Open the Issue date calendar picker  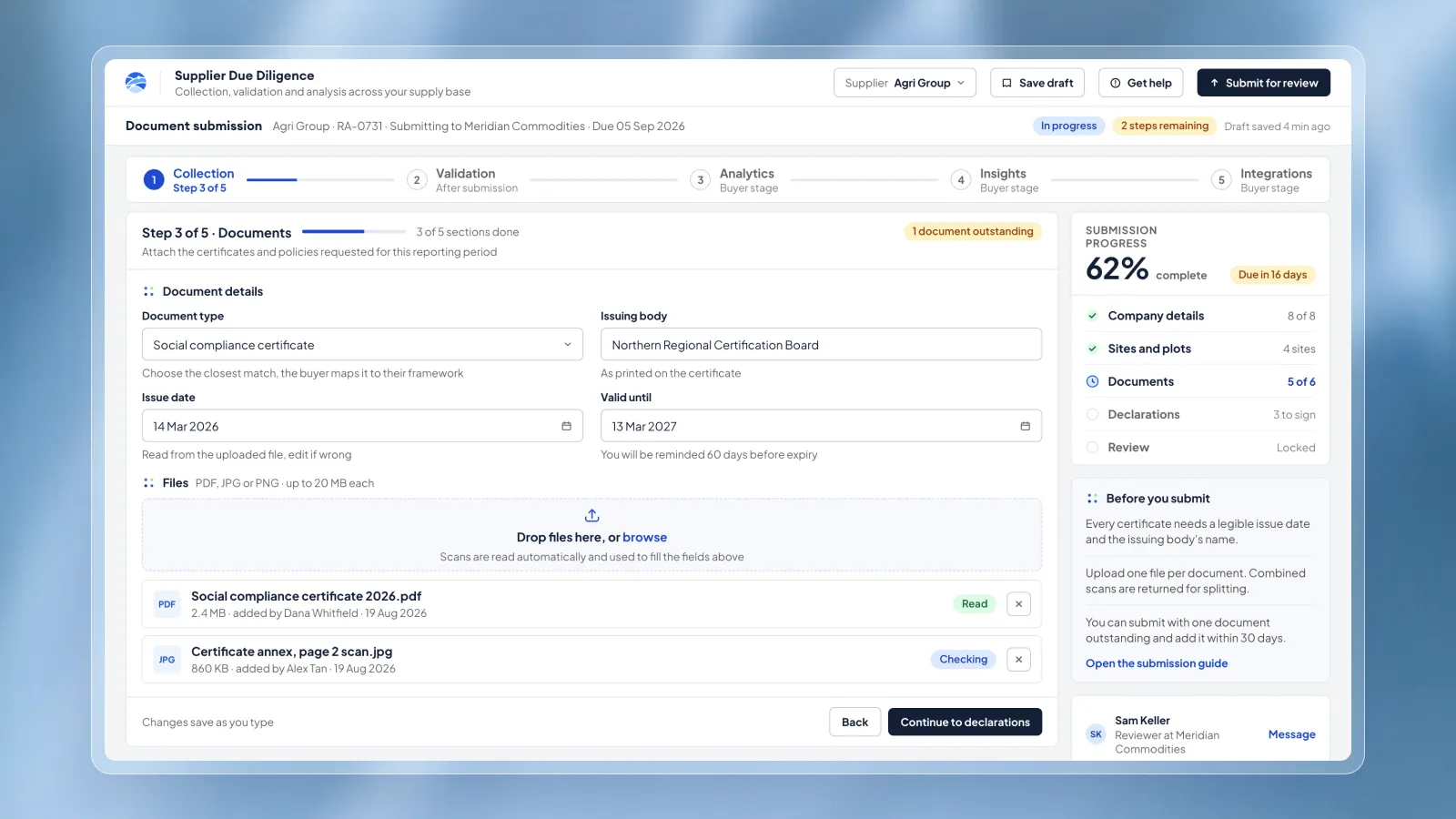(x=566, y=426)
